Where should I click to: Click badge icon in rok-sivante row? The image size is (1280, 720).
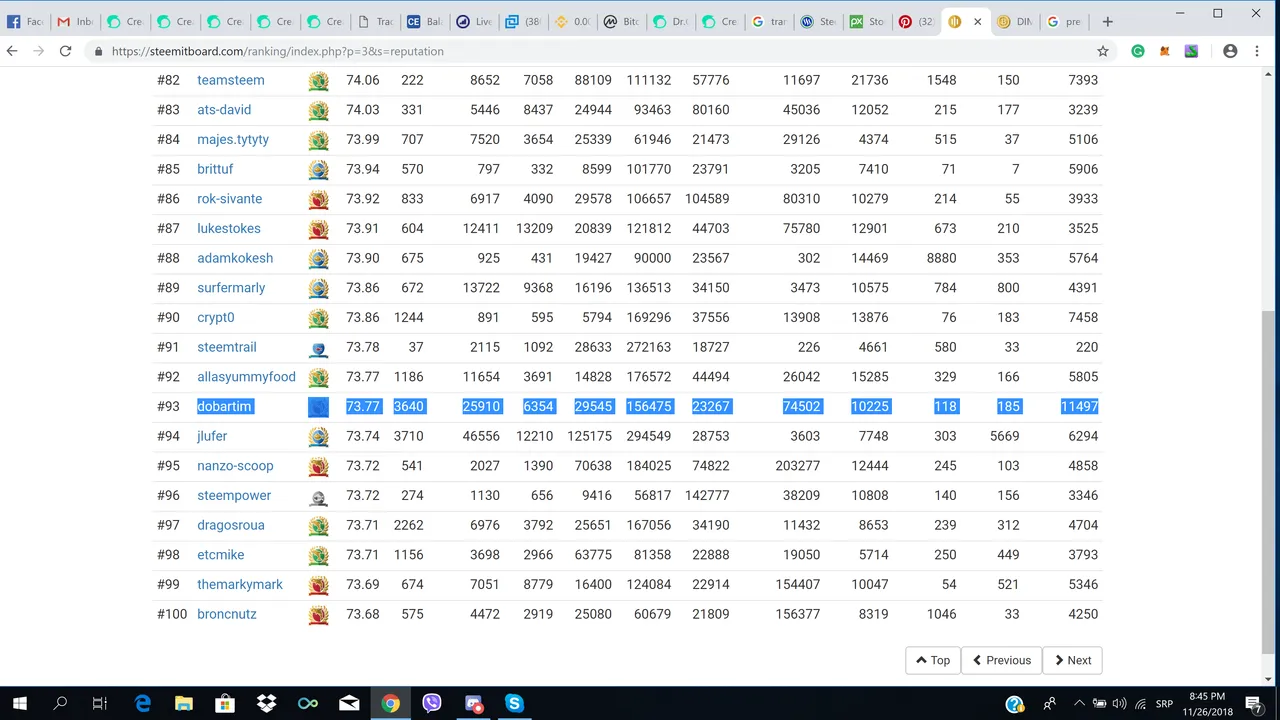[318, 199]
